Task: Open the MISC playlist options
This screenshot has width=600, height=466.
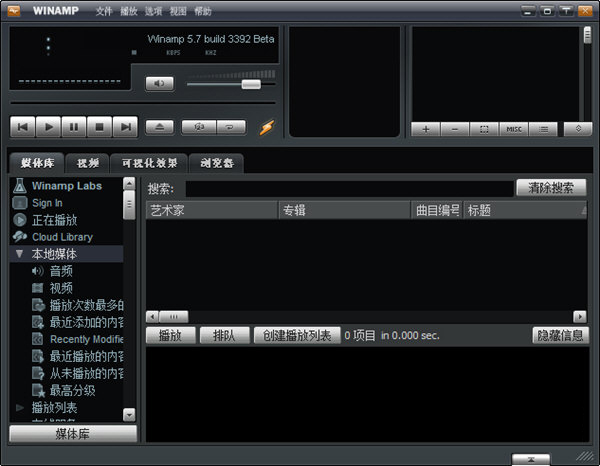Action: pyautogui.click(x=513, y=129)
